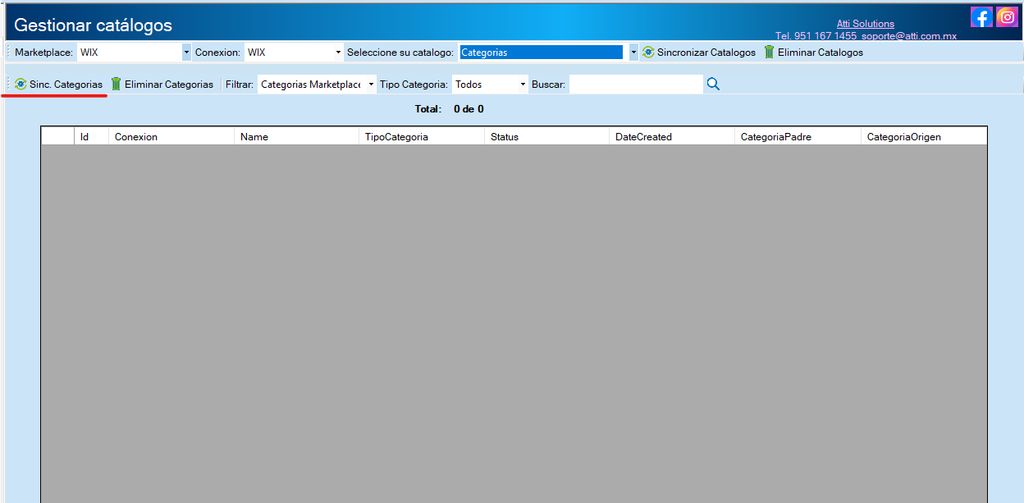Open the Marketplace dropdown
This screenshot has width=1024, height=503.
click(186, 52)
